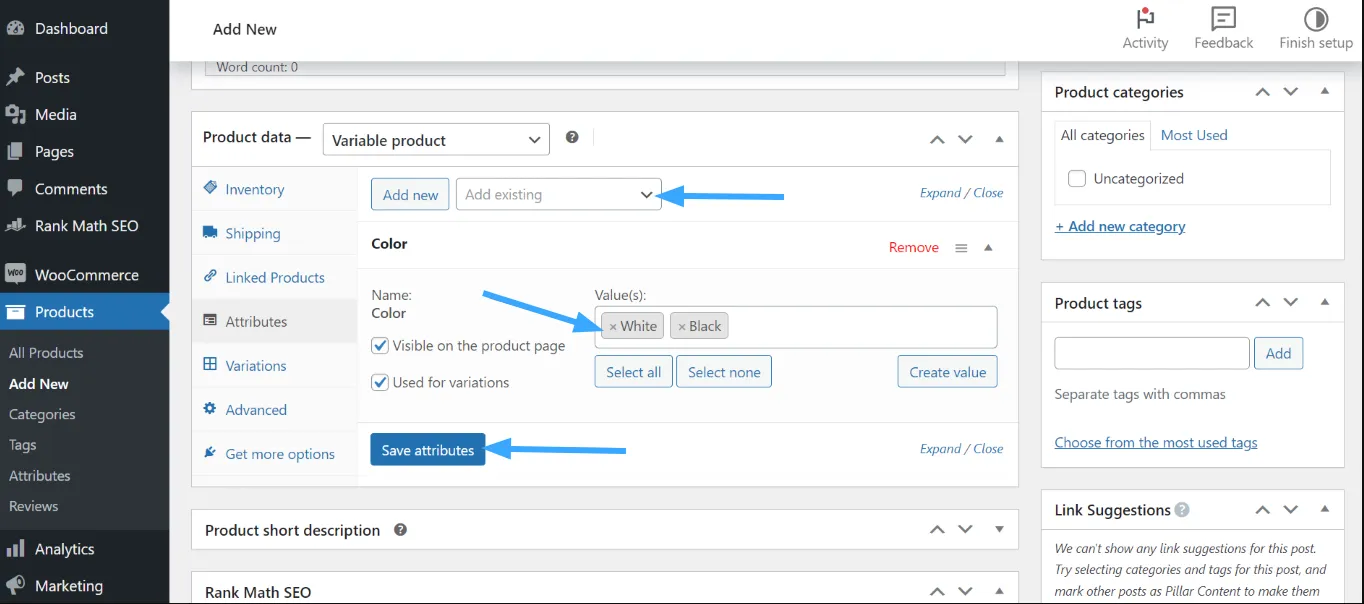Viewport: 1364px width, 604px height.
Task: Click help icon next to Product short description
Action: coord(400,530)
